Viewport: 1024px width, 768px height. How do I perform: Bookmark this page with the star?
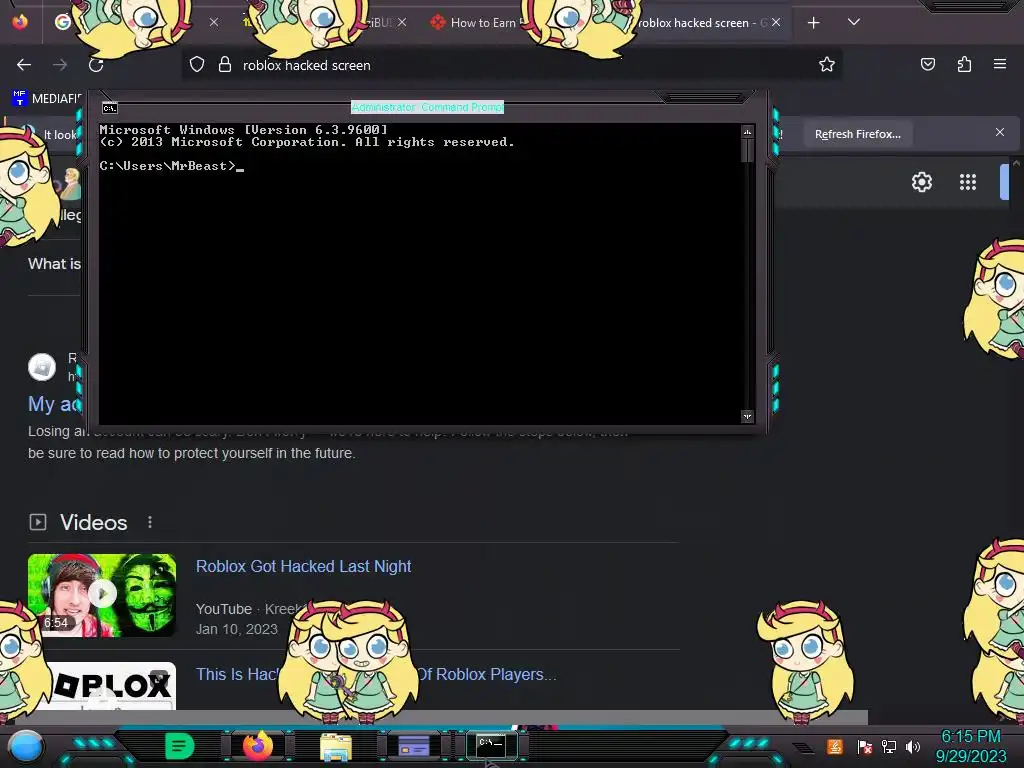[x=827, y=64]
